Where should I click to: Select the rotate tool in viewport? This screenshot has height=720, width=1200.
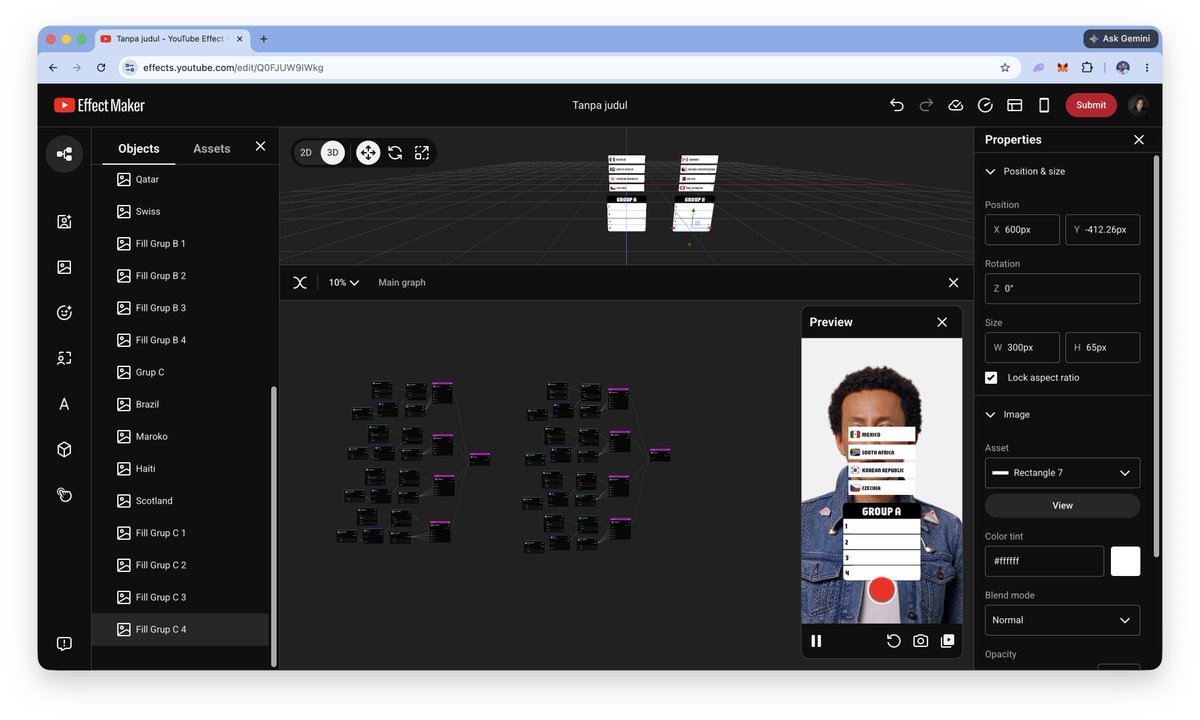[x=395, y=153]
